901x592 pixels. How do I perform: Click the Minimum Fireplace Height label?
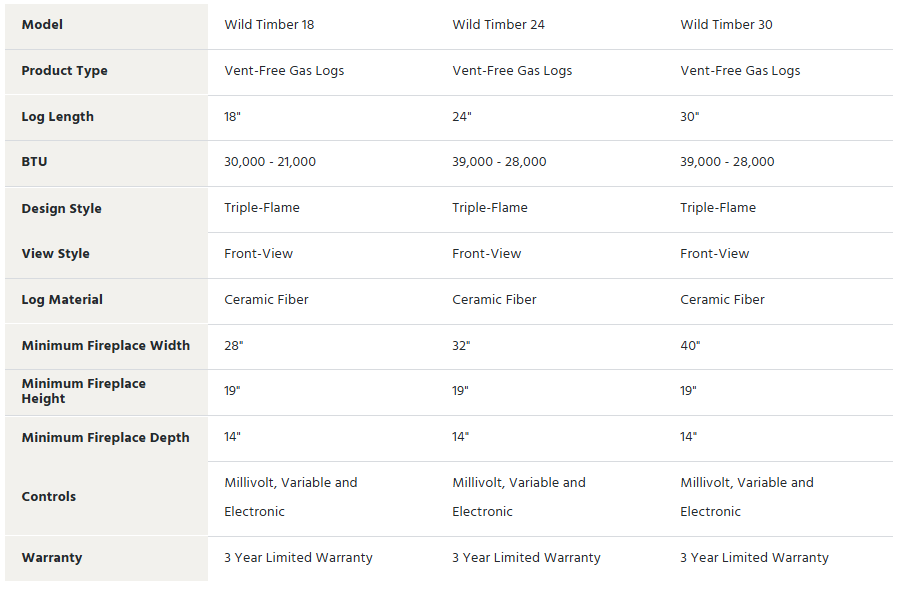click(83, 391)
